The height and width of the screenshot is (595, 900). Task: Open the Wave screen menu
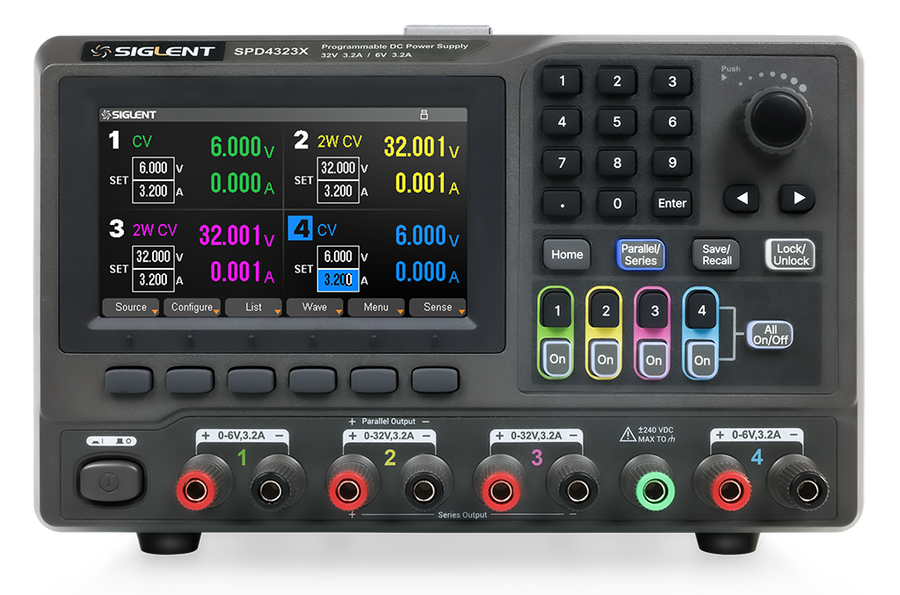[315, 307]
